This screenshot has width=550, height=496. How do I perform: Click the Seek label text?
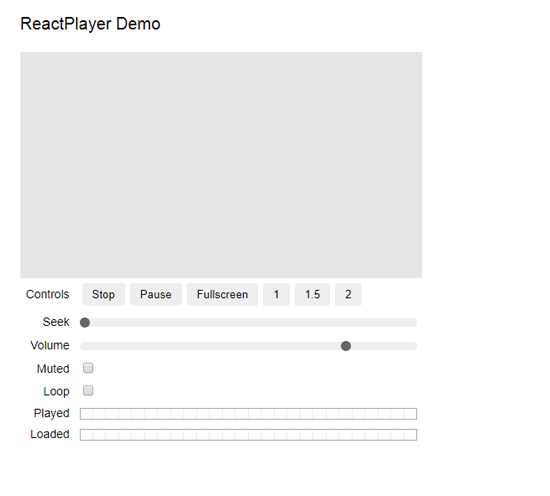56,322
